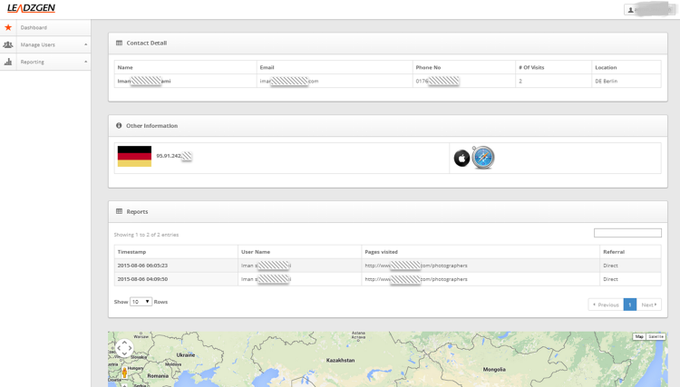Click Kazakhstan label on the map
The height and width of the screenshot is (387, 680).
[340, 360]
